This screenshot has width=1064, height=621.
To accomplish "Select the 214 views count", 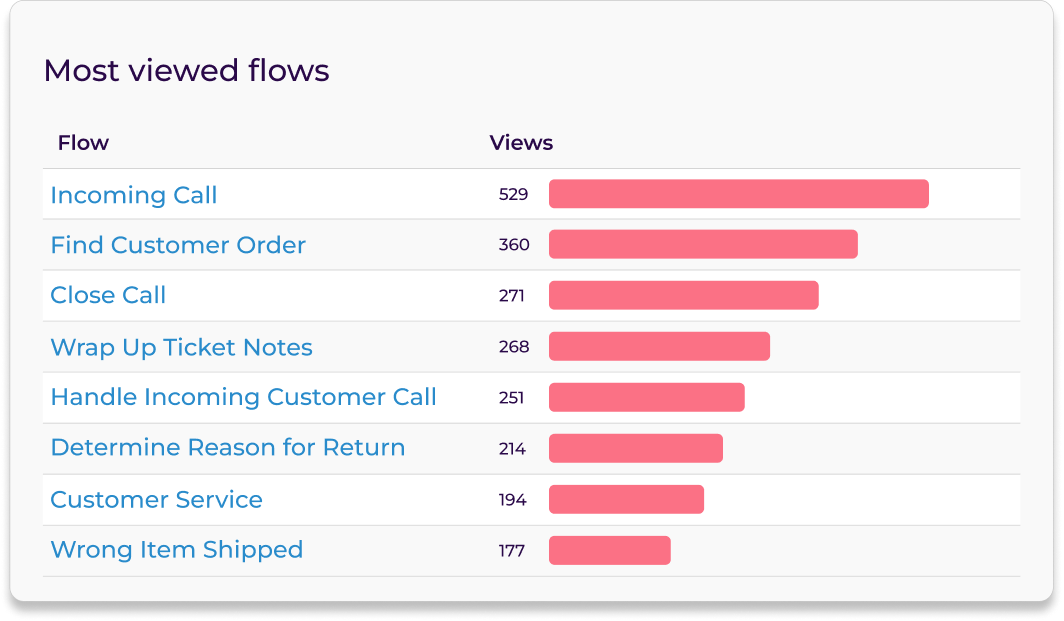I will (511, 447).
